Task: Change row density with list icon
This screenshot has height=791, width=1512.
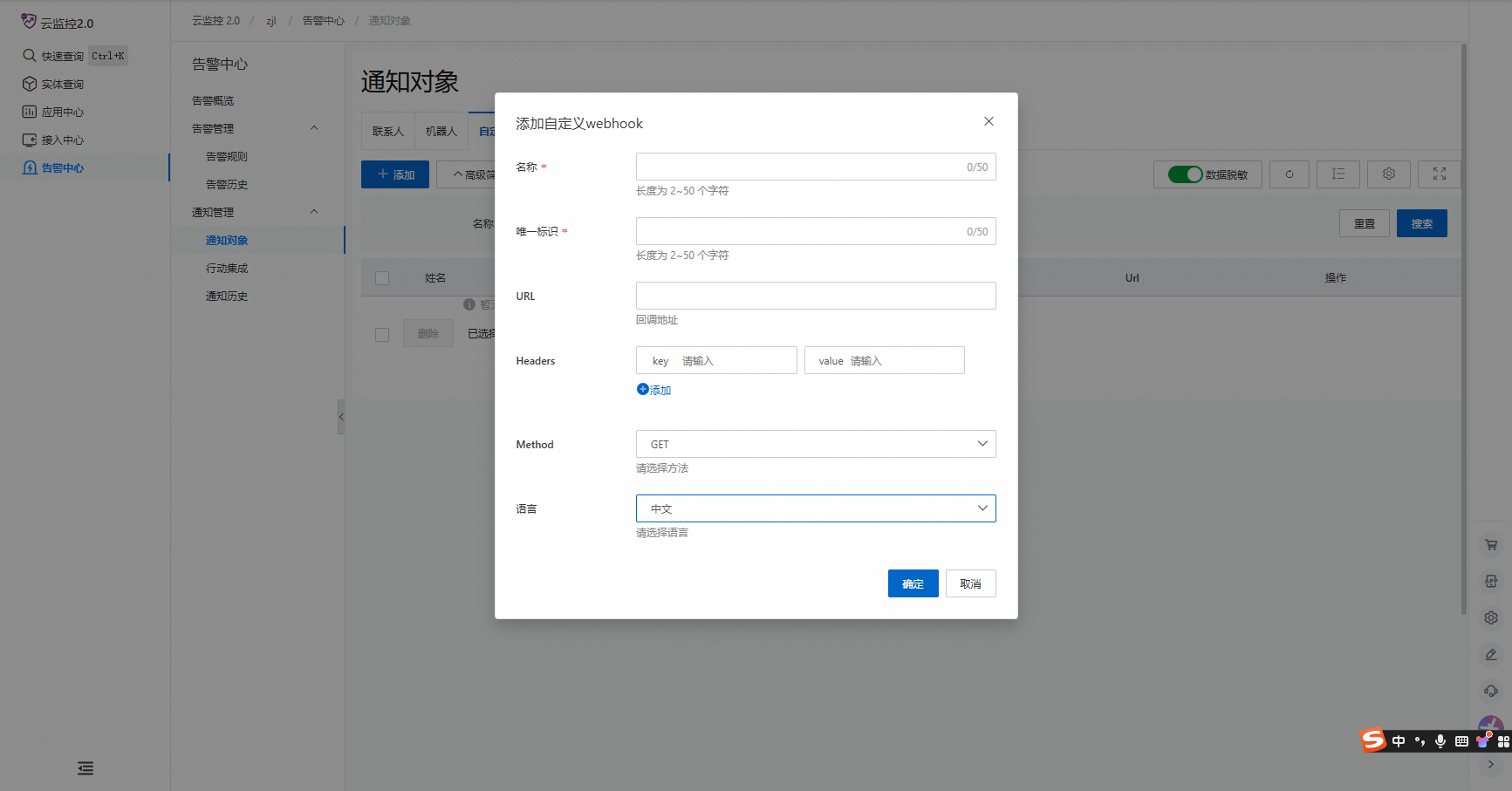Action: [x=1338, y=174]
